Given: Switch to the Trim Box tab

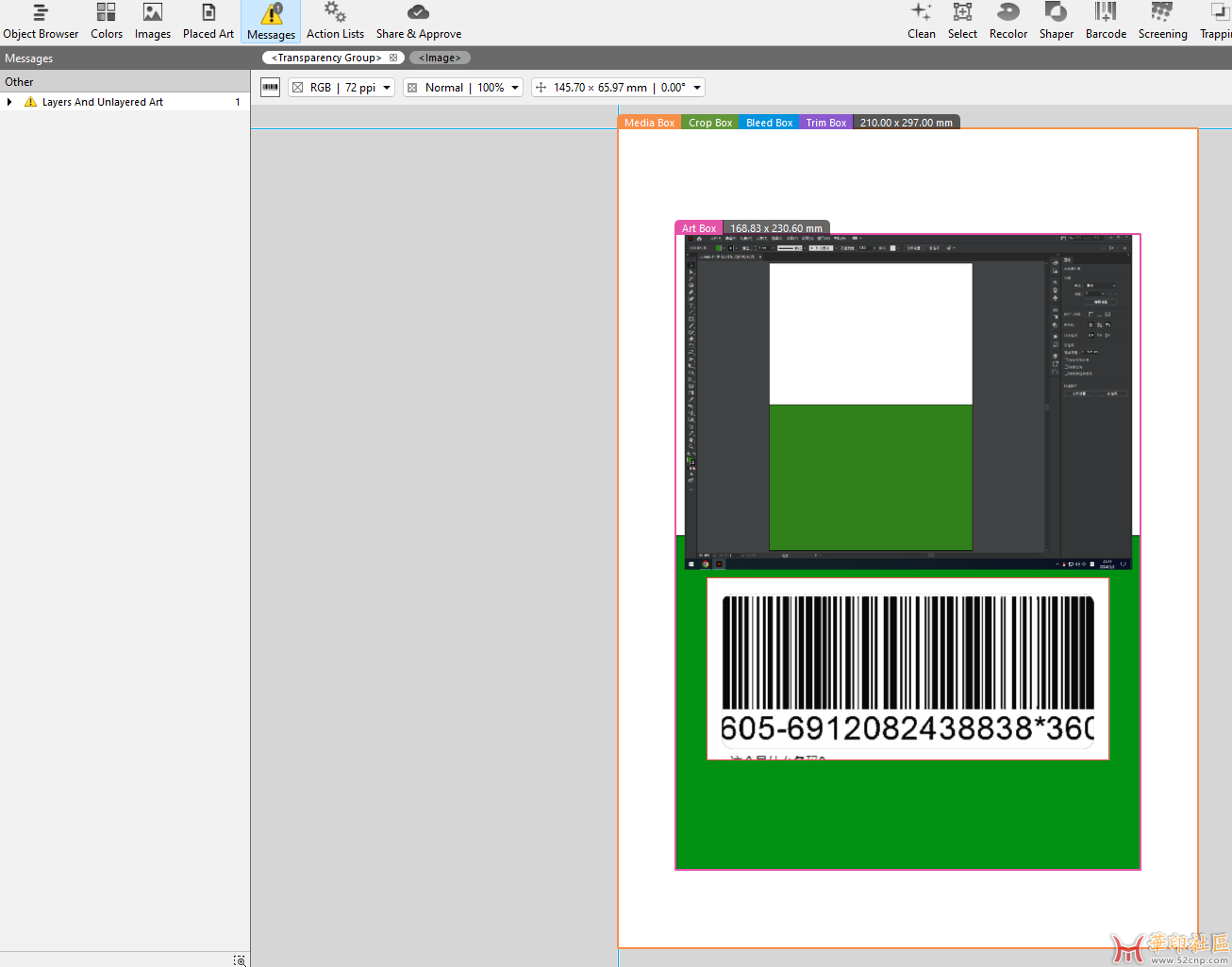Looking at the screenshot, I should pos(826,123).
